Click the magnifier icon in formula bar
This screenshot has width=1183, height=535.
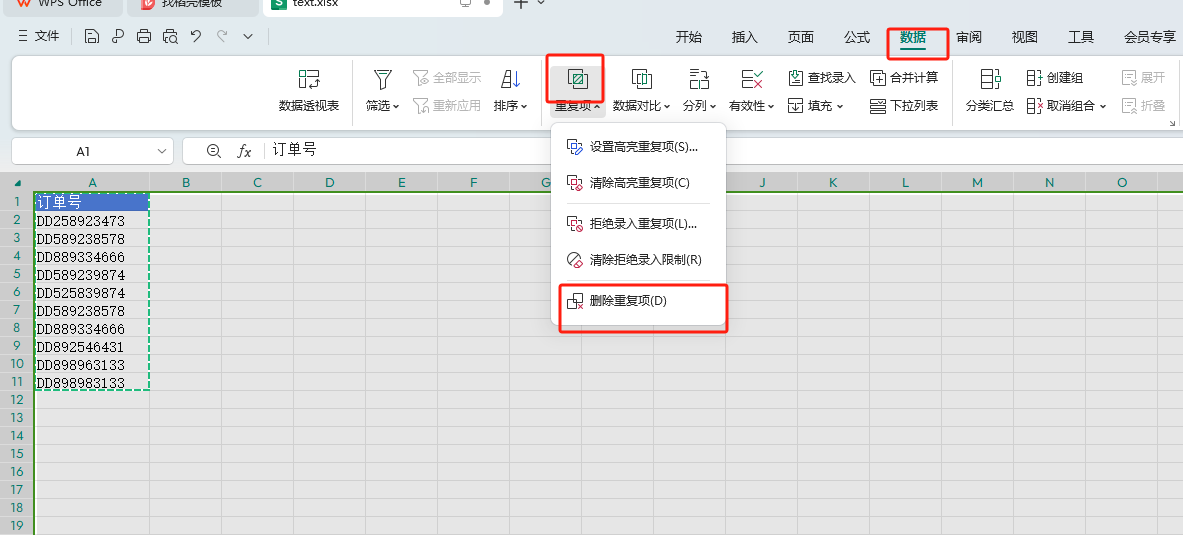214,151
